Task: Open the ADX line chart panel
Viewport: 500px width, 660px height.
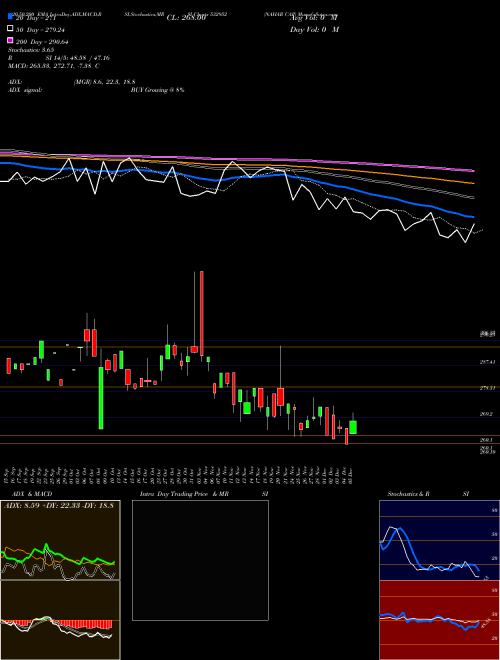Action: 60,540
